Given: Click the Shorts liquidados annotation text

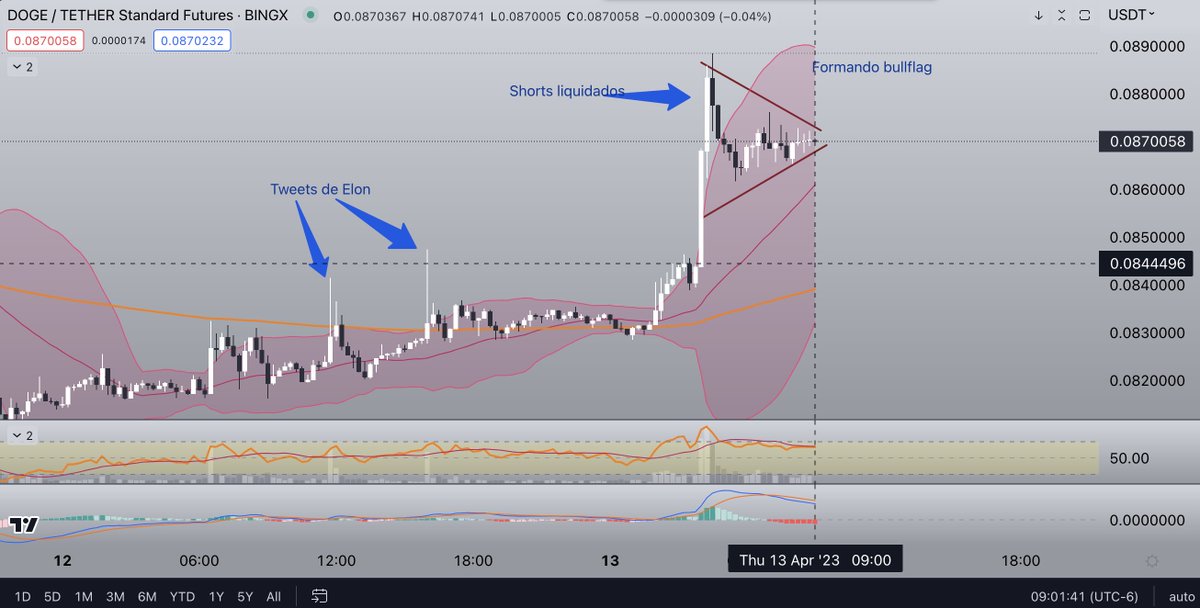Looking at the screenshot, I should [567, 91].
